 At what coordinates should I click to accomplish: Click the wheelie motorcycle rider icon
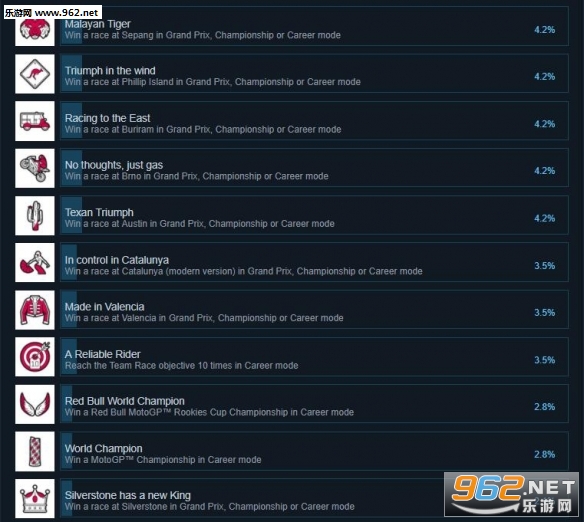point(35,168)
